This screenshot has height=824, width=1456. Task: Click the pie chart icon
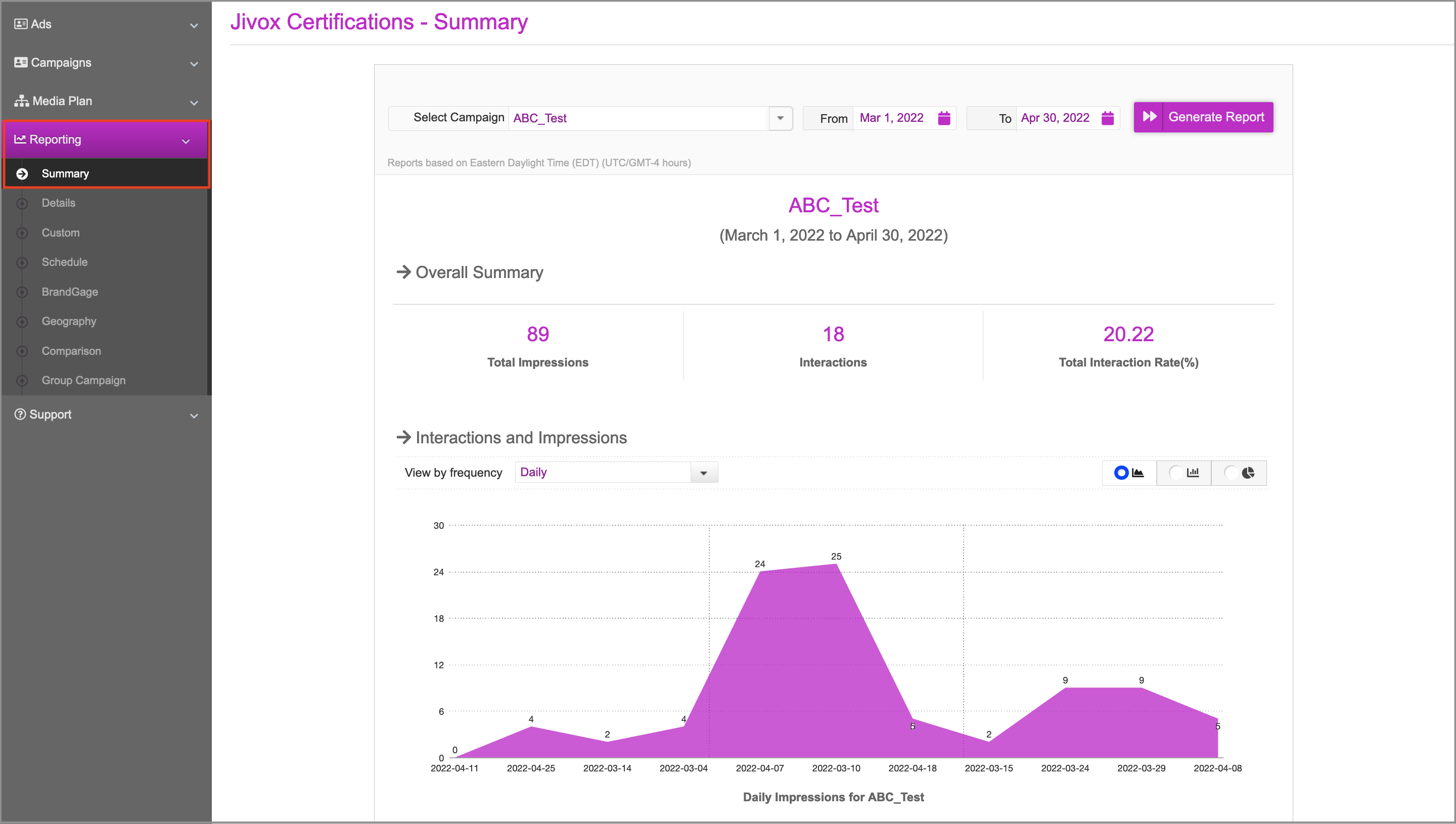tap(1248, 473)
